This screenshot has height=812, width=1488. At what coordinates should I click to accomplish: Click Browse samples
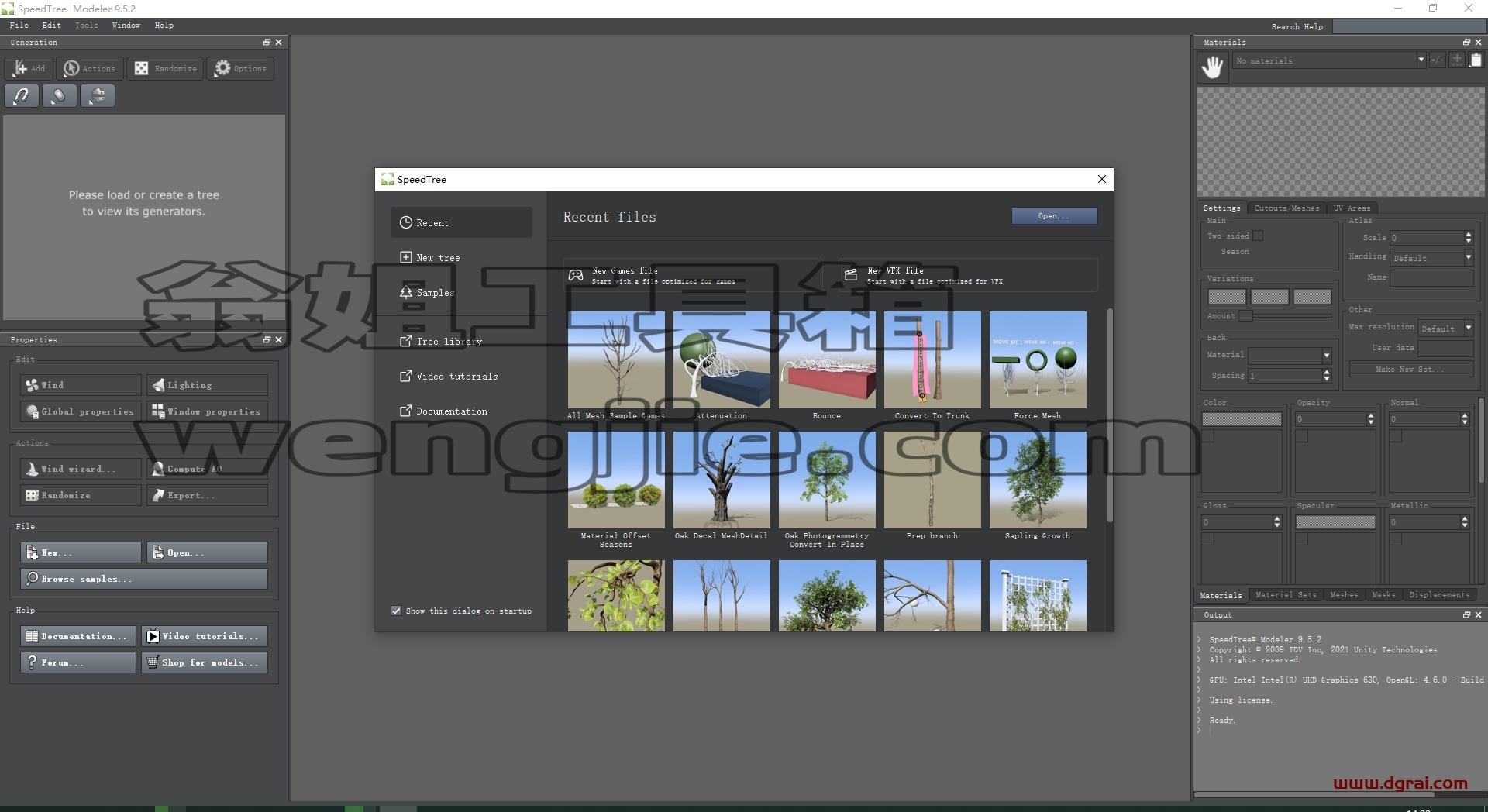coord(144,579)
